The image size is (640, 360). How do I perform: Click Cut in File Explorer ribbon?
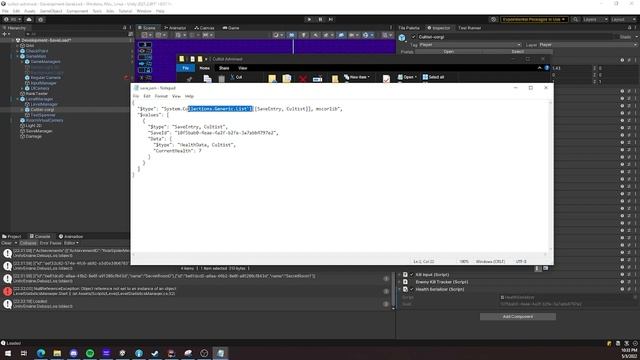point(236,77)
